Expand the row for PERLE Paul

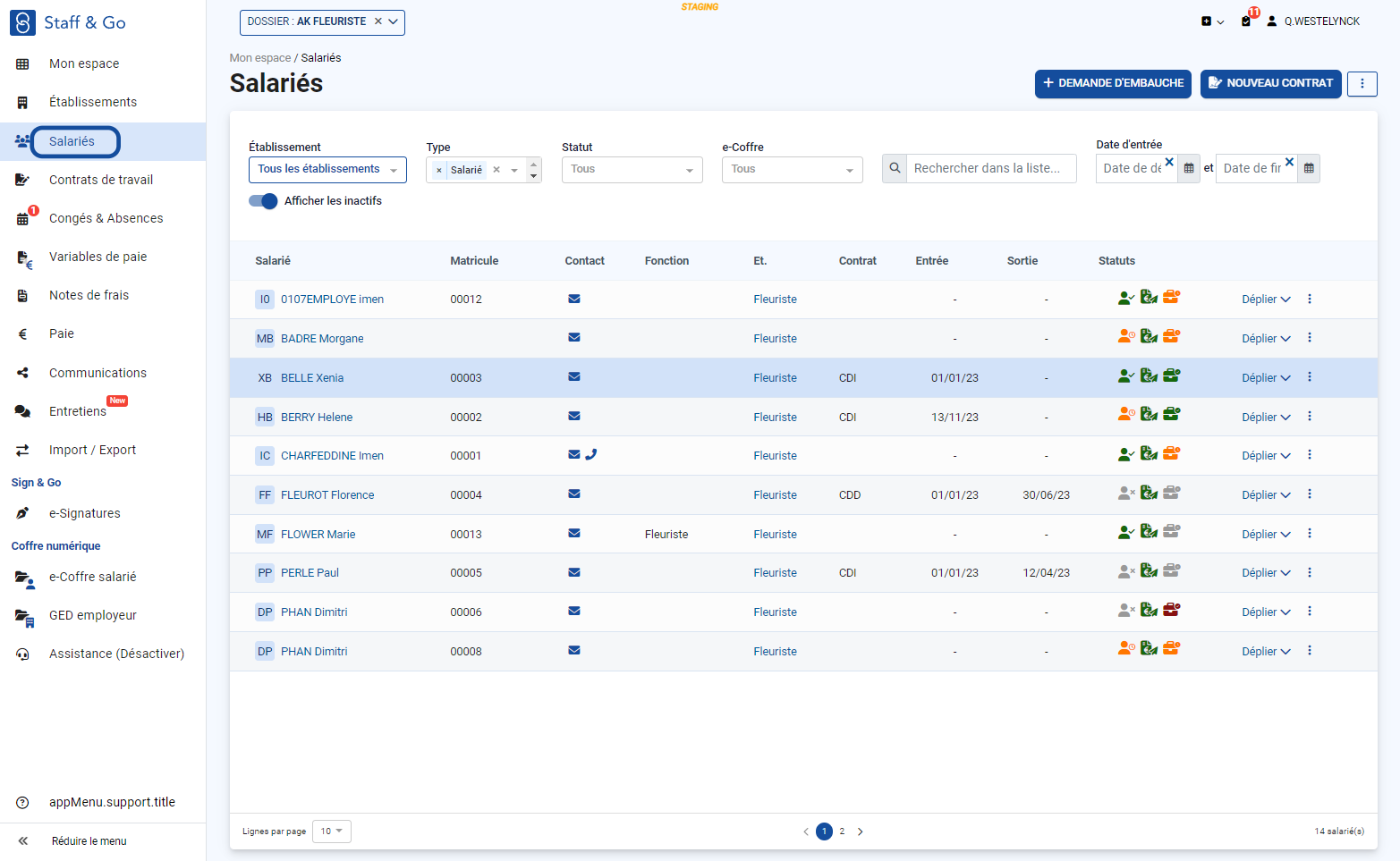pos(1266,573)
